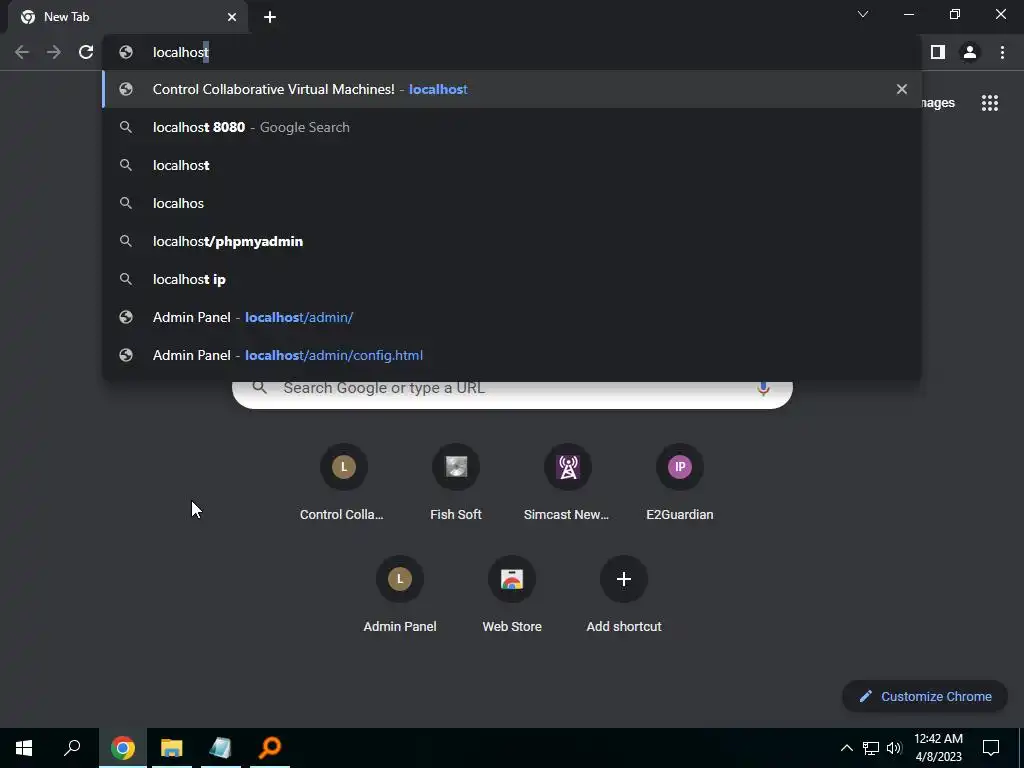Select the localhost ip suggestion
Screen dimensions: 1024x768
click(512, 279)
